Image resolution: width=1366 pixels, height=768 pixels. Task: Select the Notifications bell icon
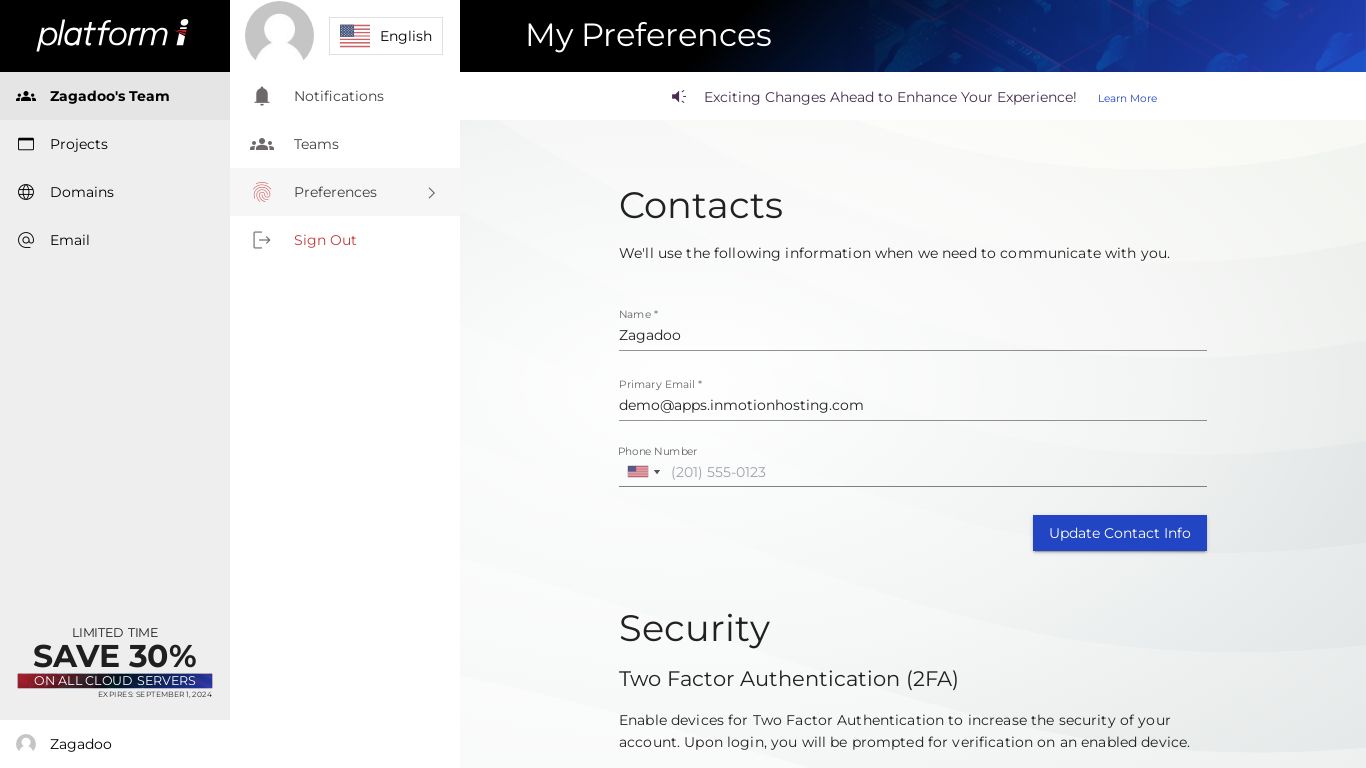coord(262,96)
